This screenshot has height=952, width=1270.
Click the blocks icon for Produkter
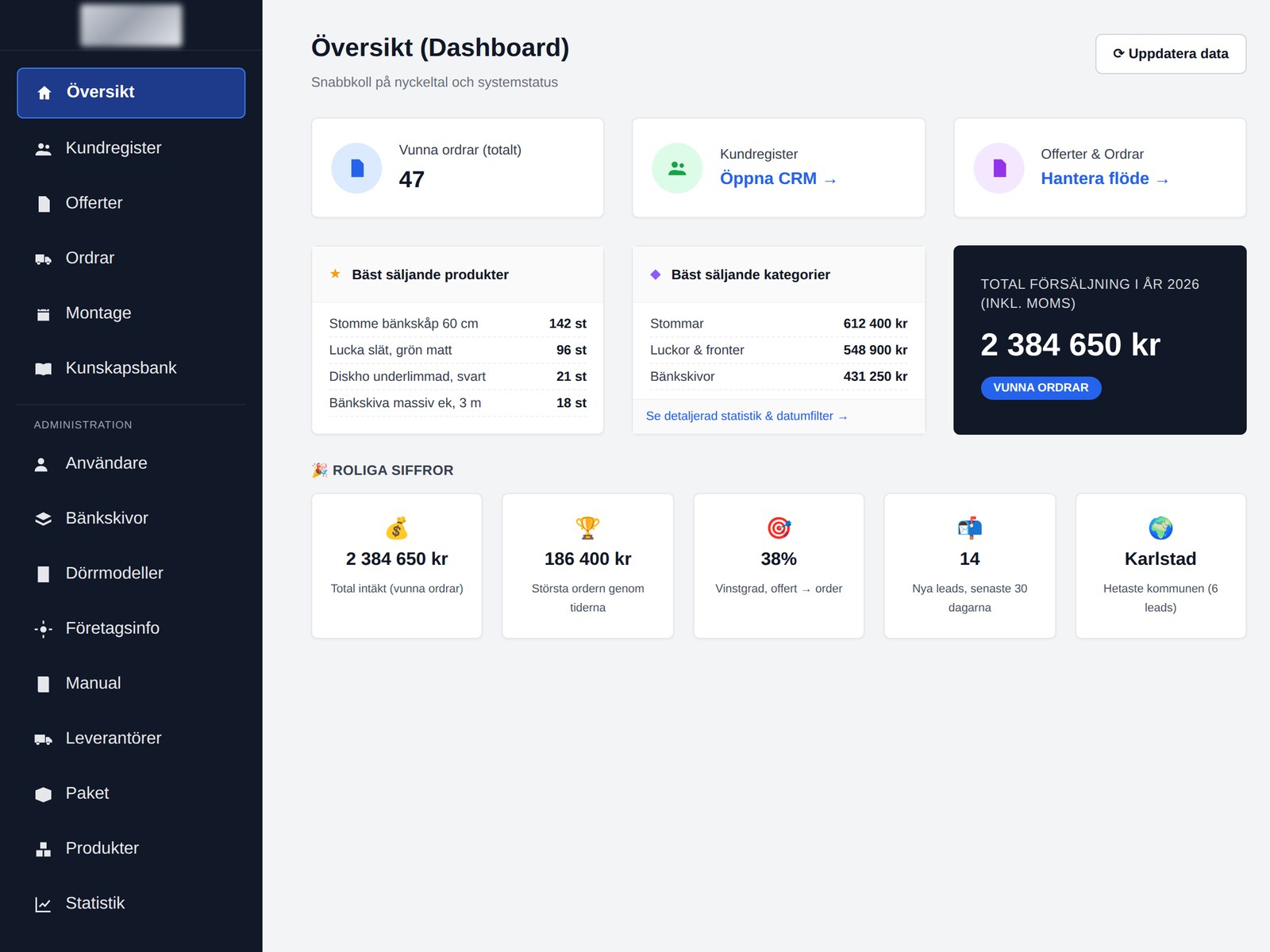[x=44, y=849]
